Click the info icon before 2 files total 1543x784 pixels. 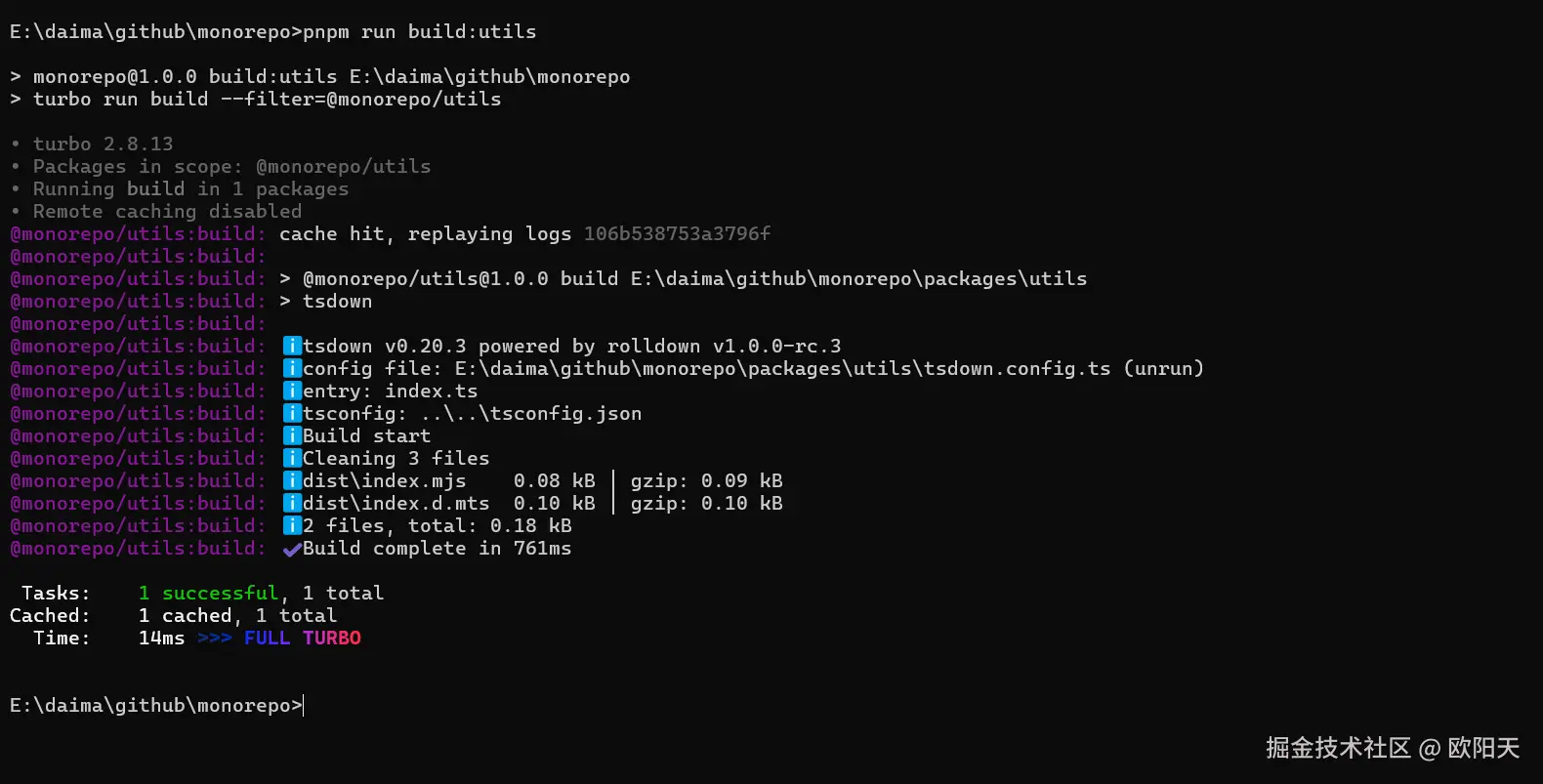tap(292, 525)
